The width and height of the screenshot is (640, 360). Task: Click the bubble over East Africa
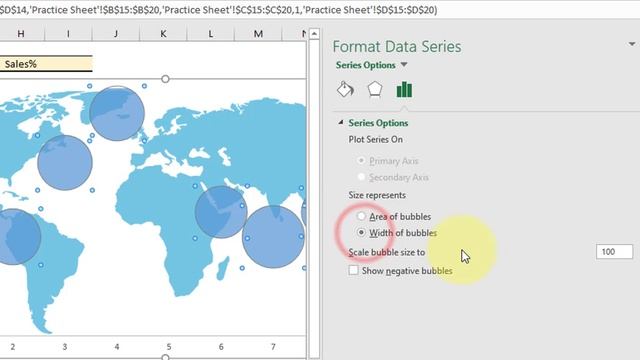click(x=221, y=212)
